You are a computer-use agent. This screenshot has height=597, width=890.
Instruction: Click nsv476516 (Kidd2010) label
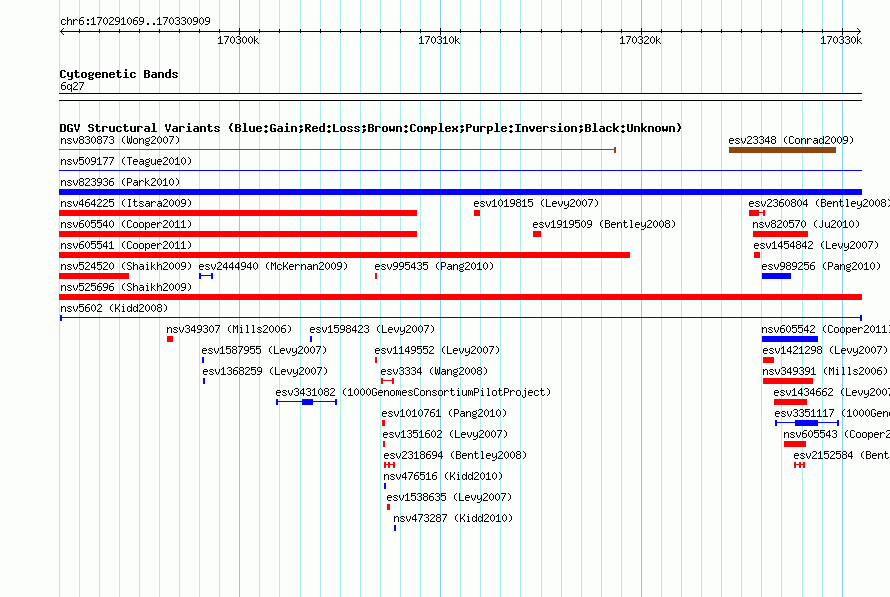[443, 476]
